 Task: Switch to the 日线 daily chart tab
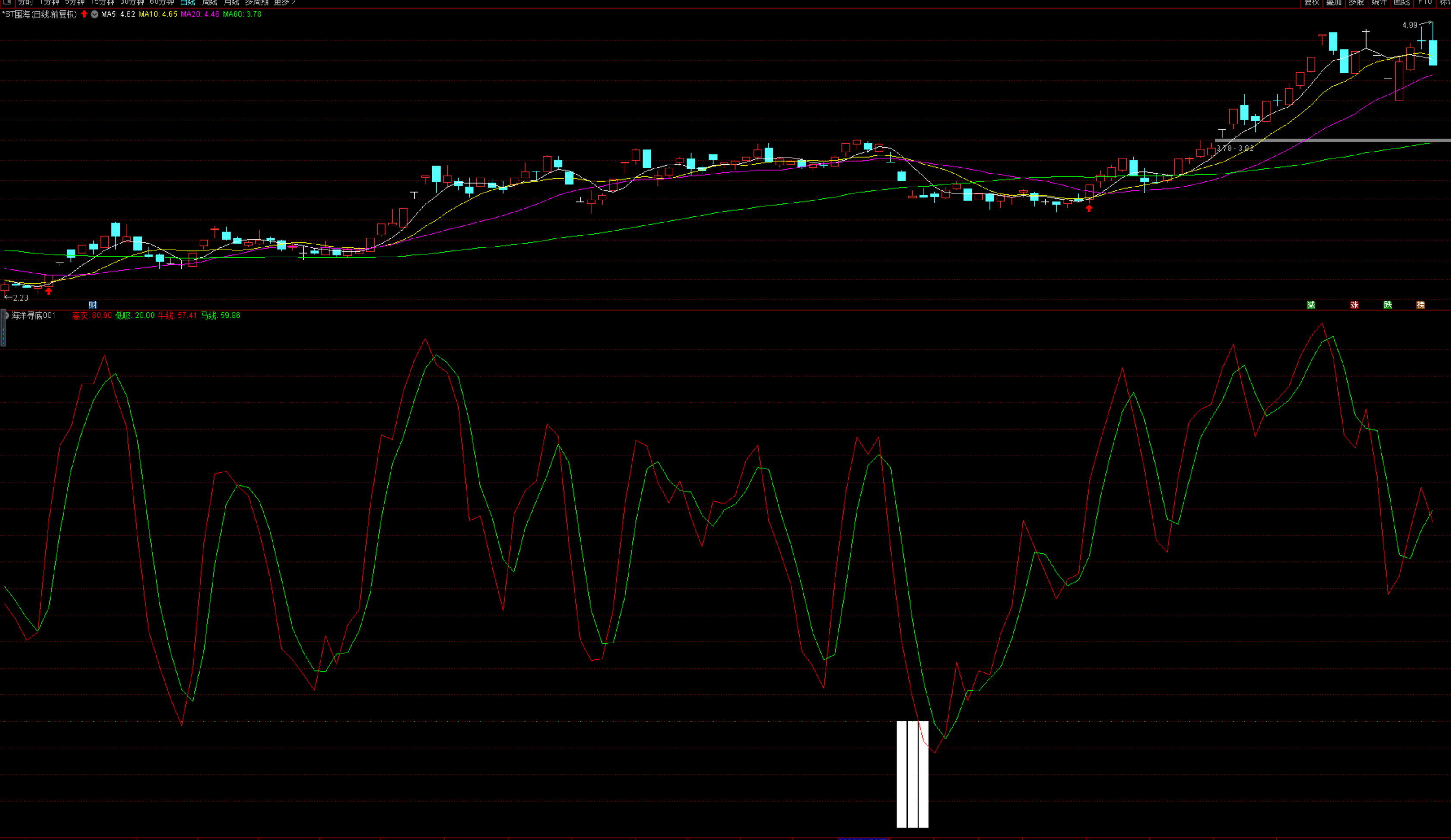coord(188,2)
